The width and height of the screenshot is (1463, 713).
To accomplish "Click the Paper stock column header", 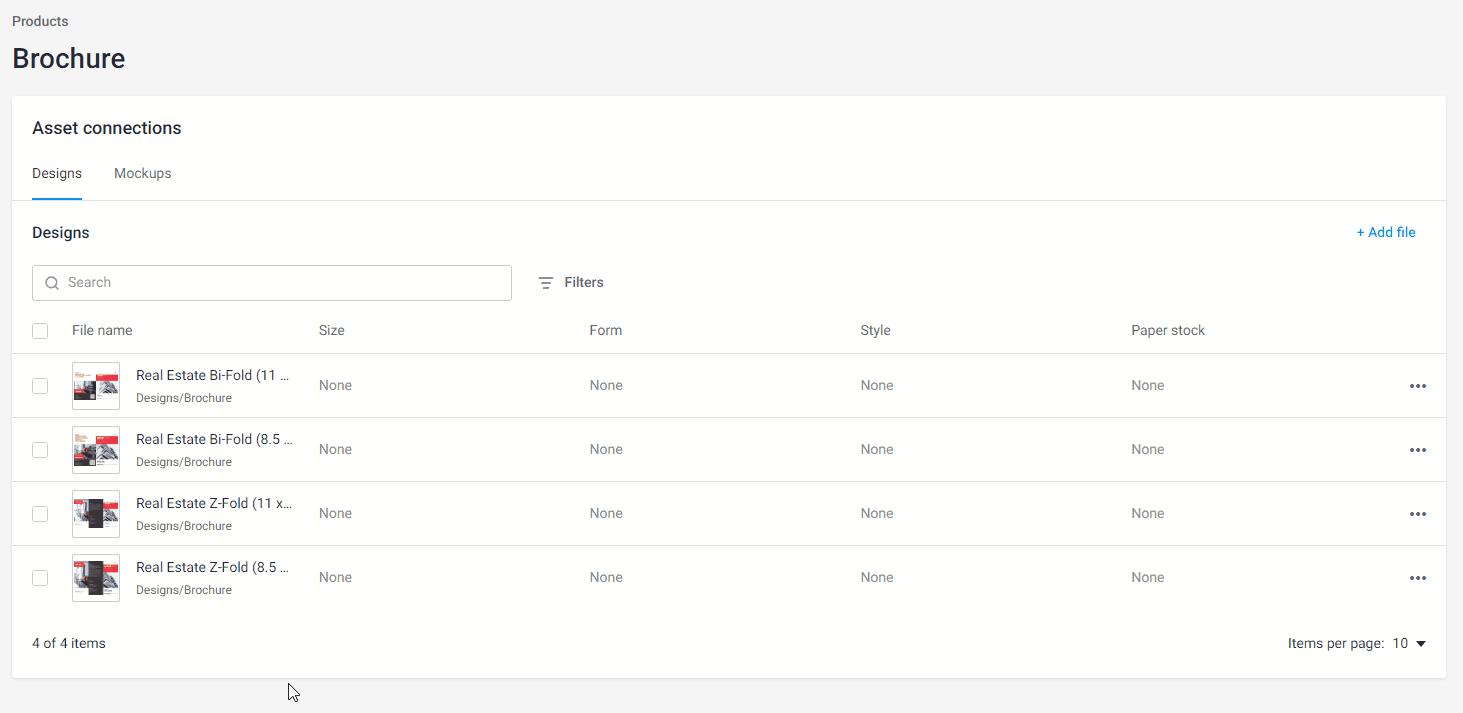I will (x=1167, y=331).
